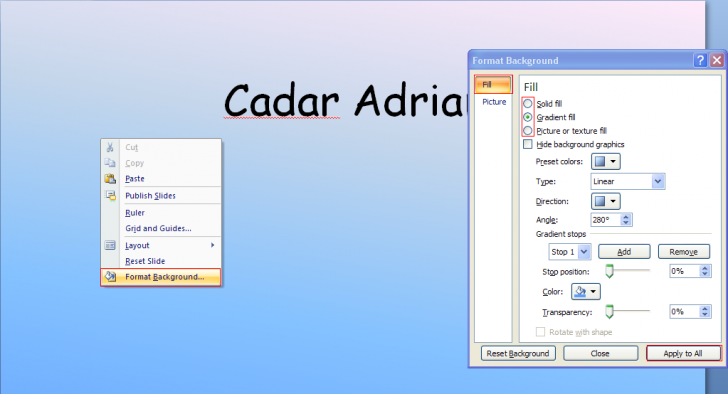Screen dimensions: 728x394
Task: Switch to the Picture tab
Action: 494,102
